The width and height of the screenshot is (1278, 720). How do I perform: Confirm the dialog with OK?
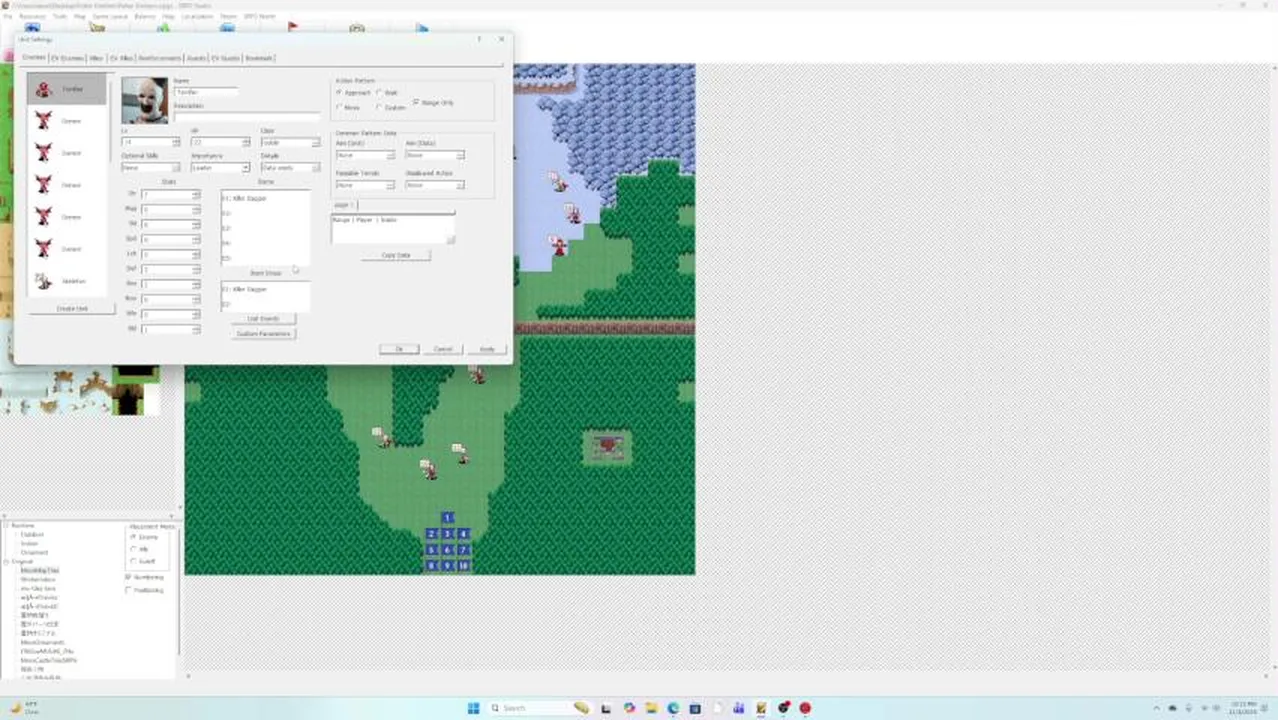tap(399, 349)
